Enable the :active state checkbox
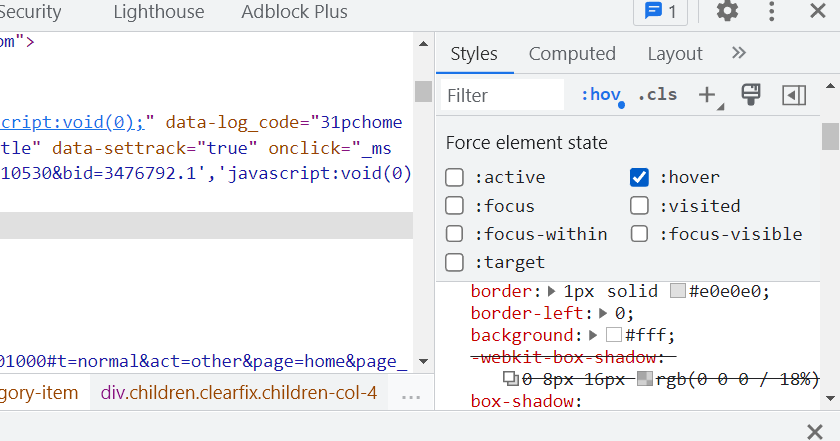Screen dimensions: 840x441 click(455, 178)
